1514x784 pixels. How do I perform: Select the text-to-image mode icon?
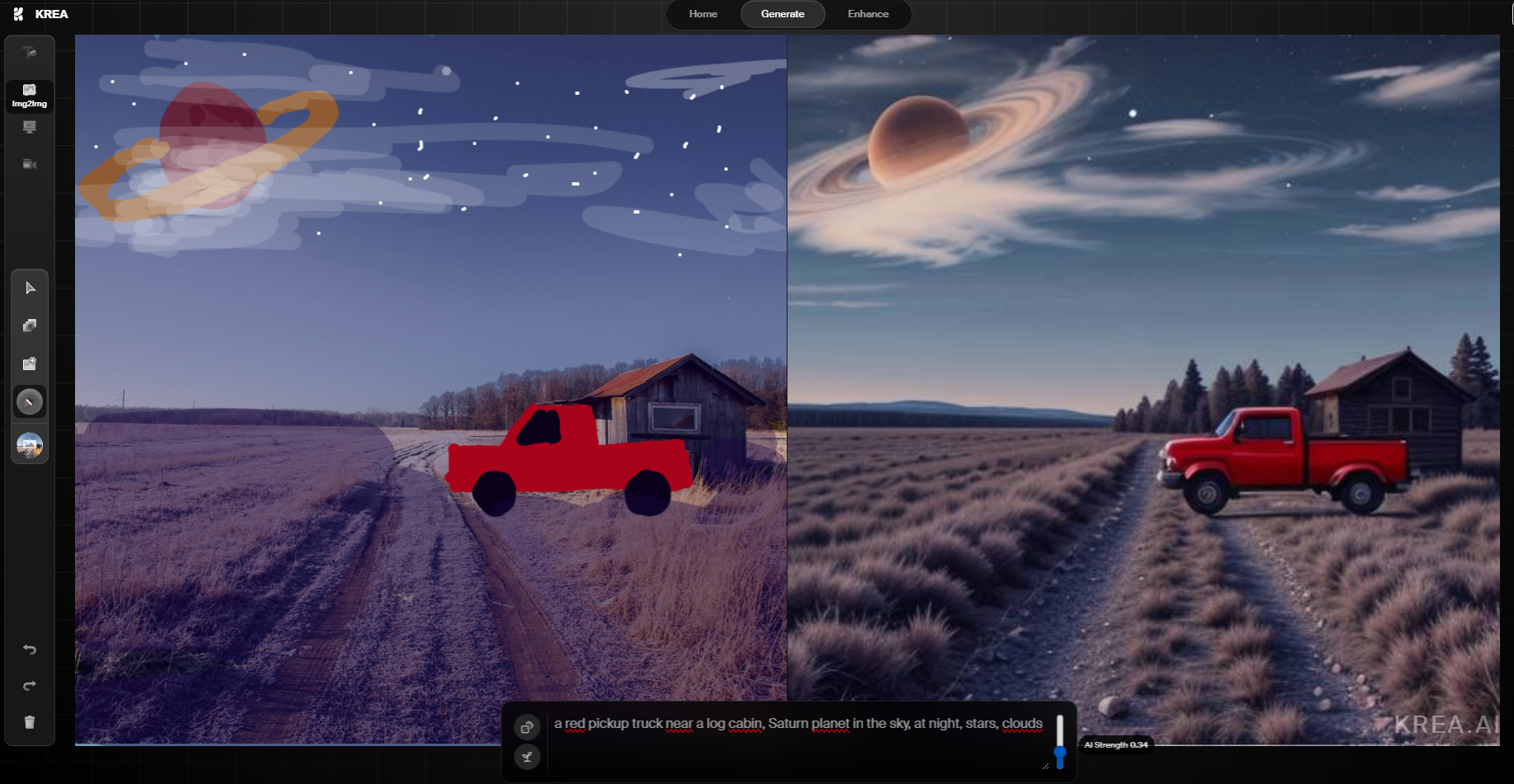click(30, 54)
